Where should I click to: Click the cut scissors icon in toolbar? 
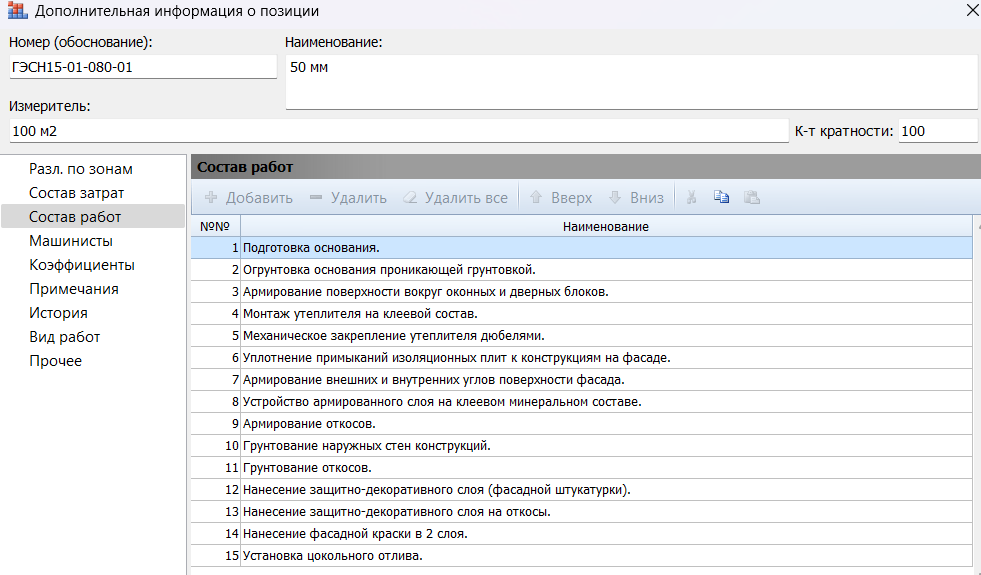691,198
